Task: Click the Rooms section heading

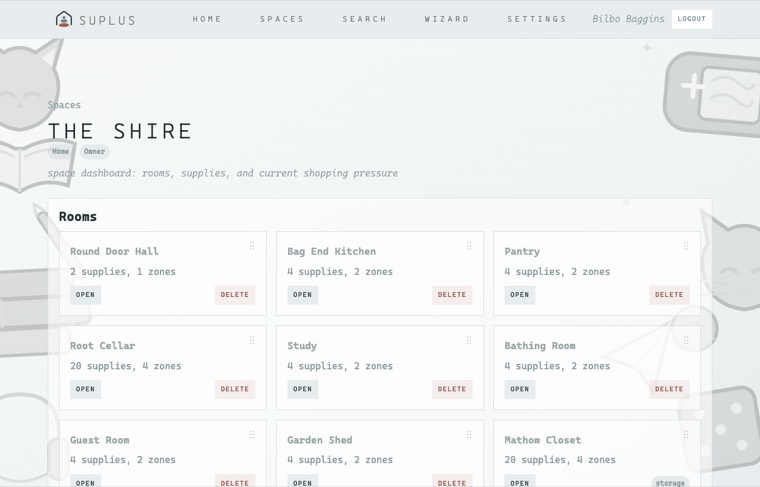Action: click(x=78, y=217)
